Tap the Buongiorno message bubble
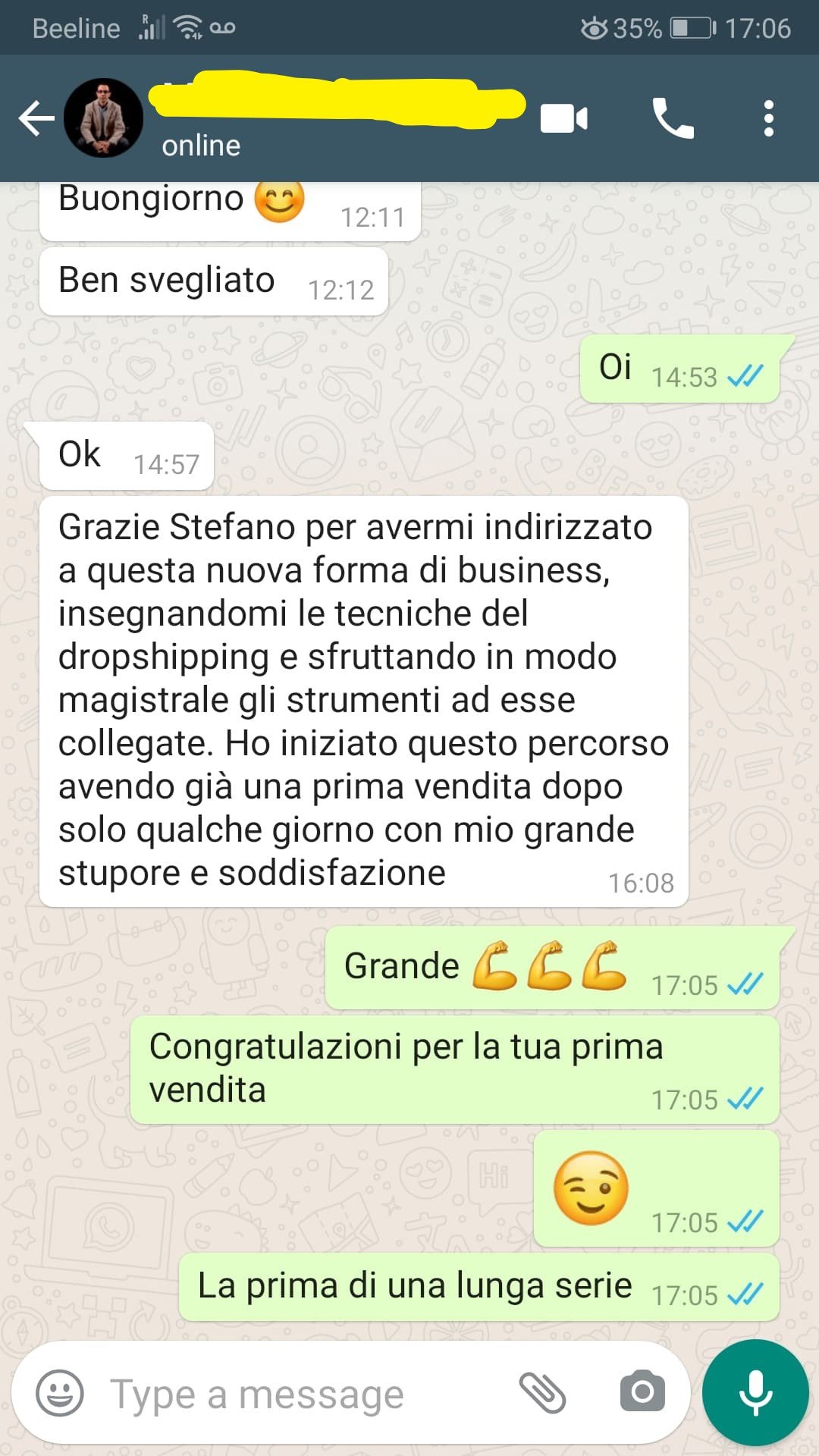The width and height of the screenshot is (819, 1456). (x=230, y=210)
